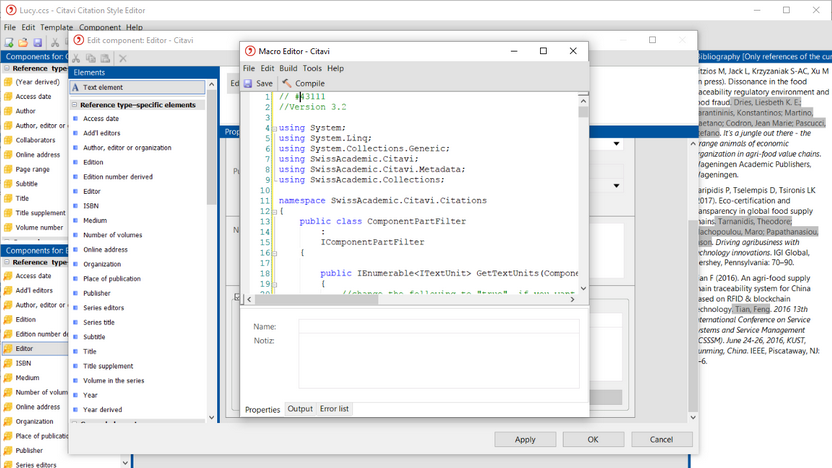Switch to the Error list tab

[x=334, y=409]
